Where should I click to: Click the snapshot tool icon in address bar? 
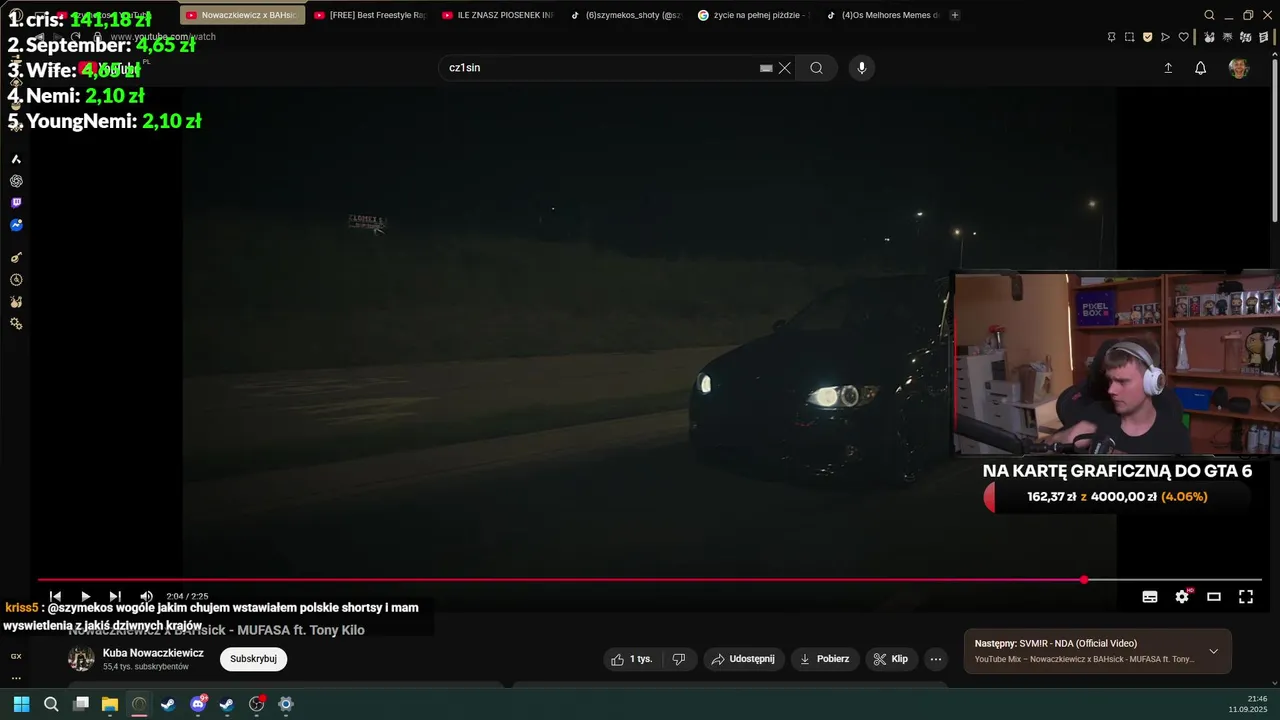(x=1129, y=37)
